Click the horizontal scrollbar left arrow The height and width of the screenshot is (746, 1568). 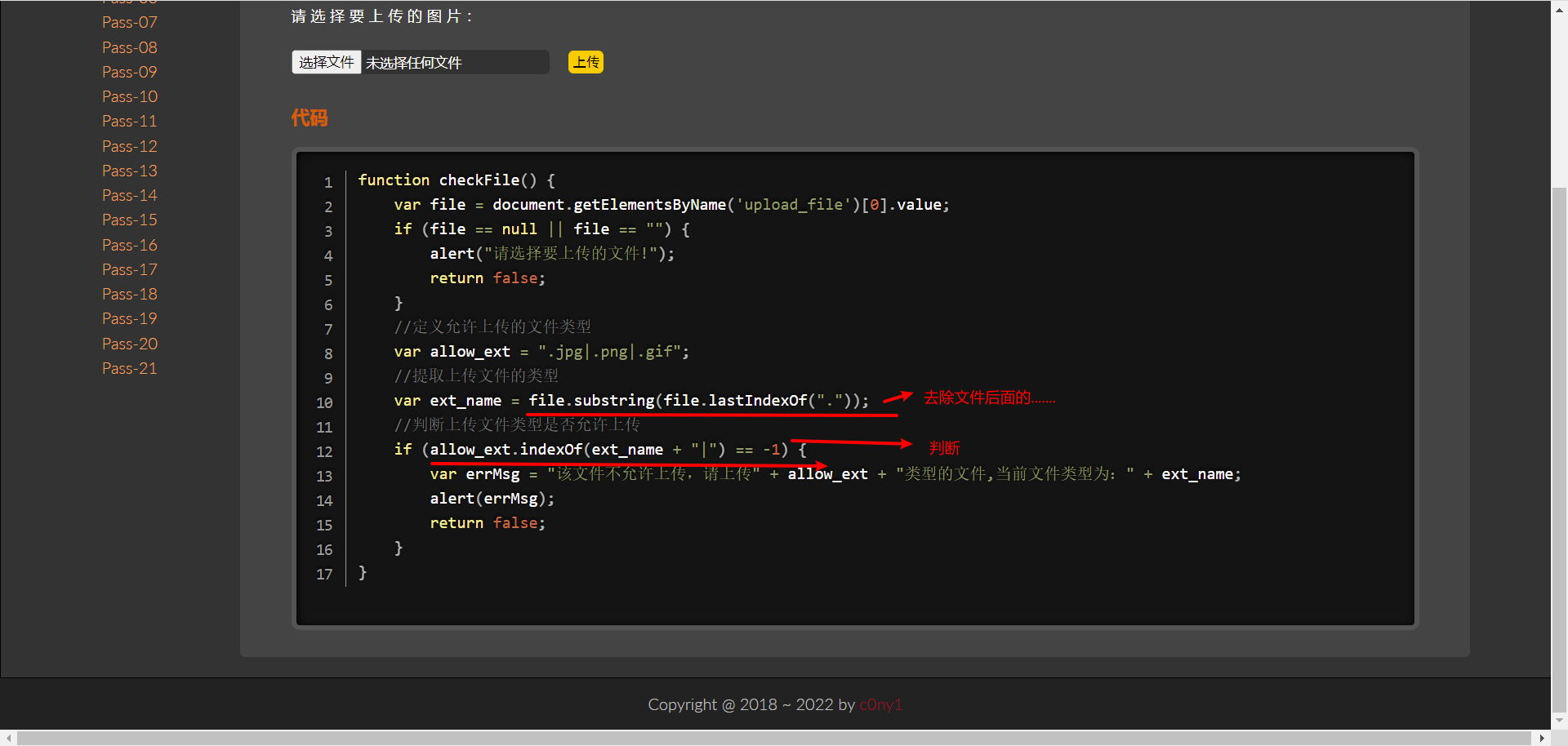tap(8, 738)
